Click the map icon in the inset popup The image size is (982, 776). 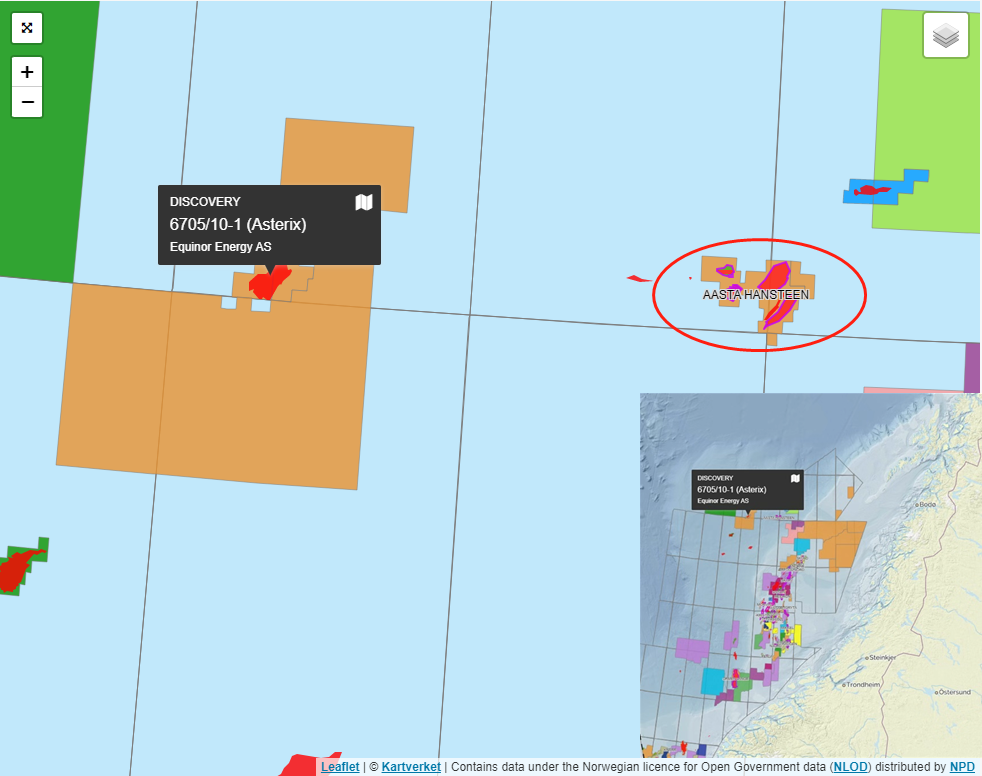click(795, 478)
